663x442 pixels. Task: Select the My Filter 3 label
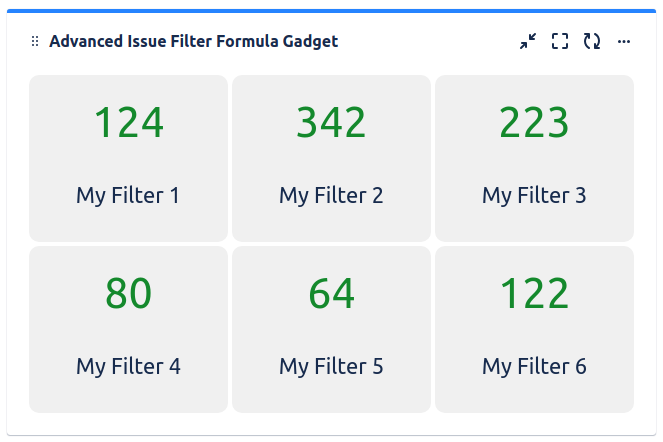[534, 195]
